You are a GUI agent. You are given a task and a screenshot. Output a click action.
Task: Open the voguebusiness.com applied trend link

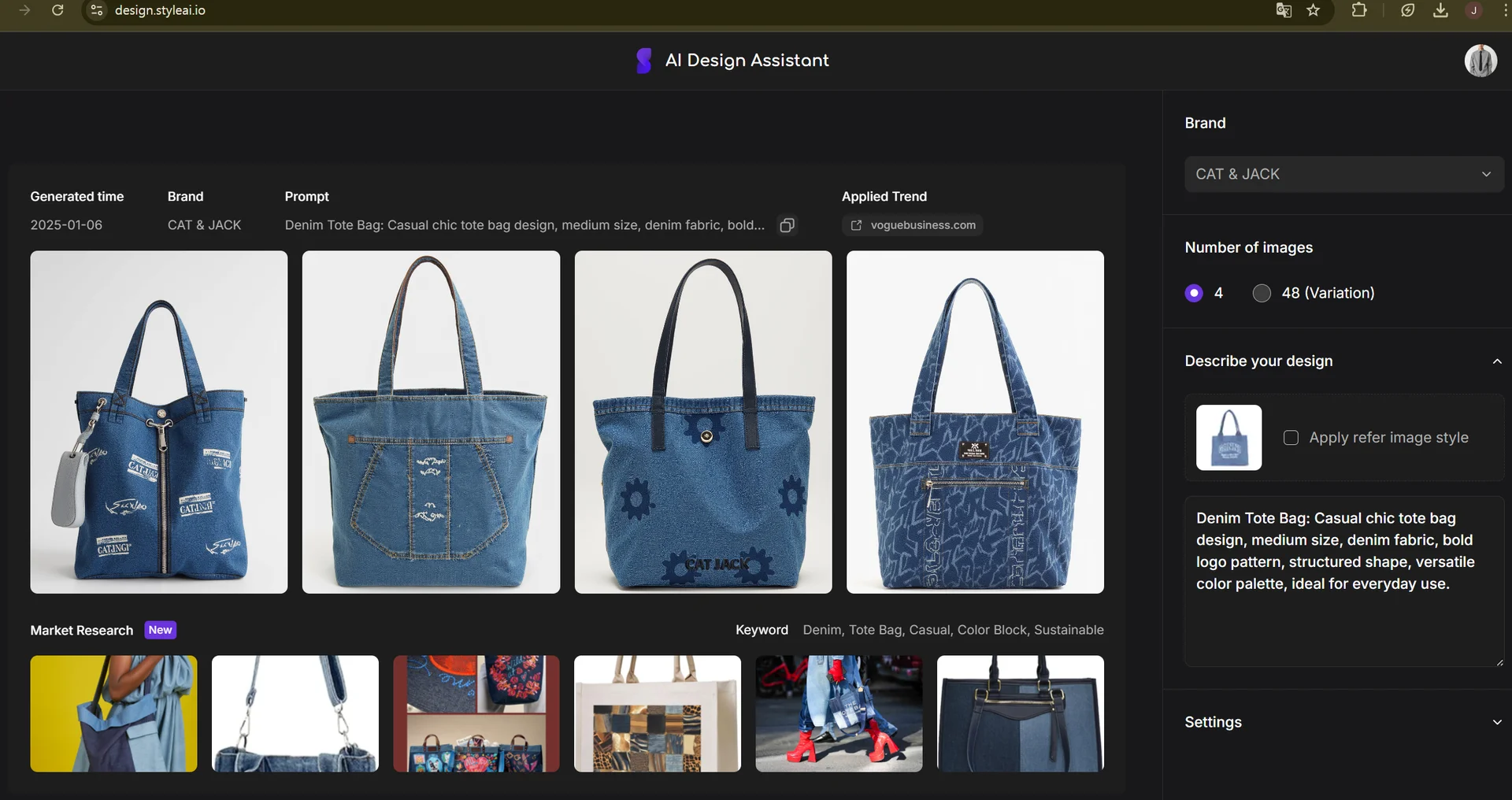tap(913, 225)
